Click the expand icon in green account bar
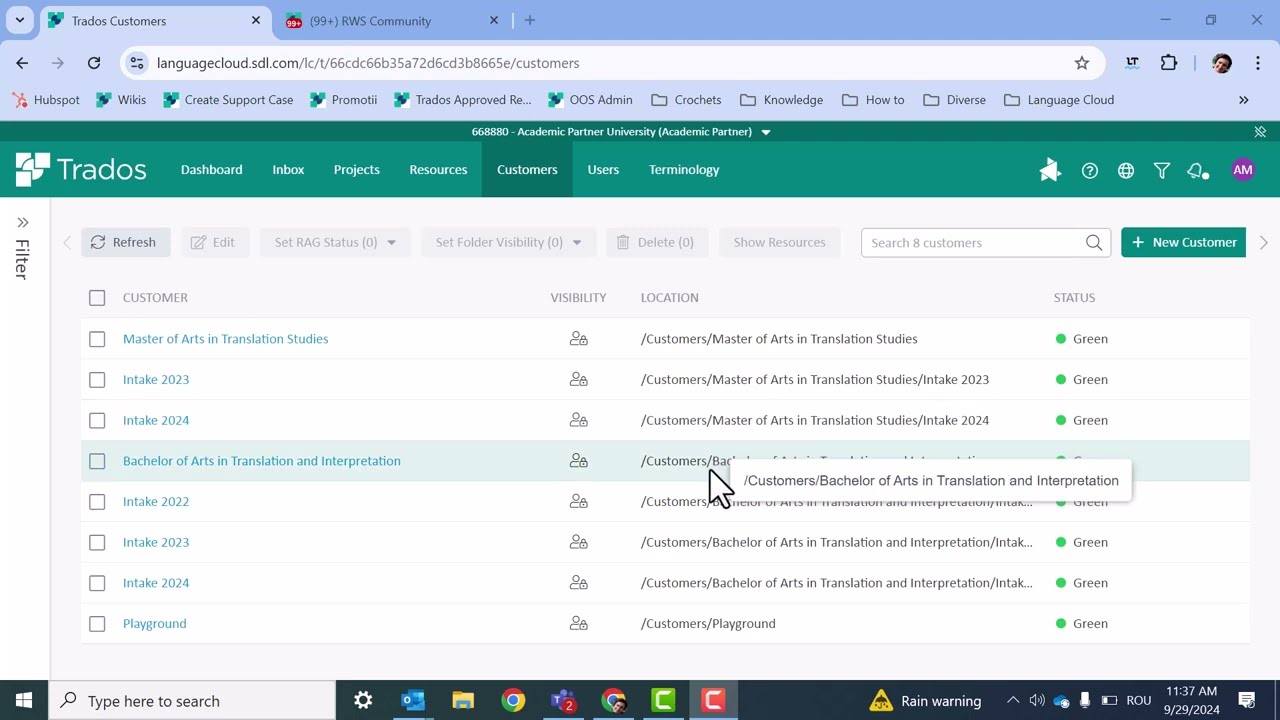1280x720 pixels. tap(1260, 131)
